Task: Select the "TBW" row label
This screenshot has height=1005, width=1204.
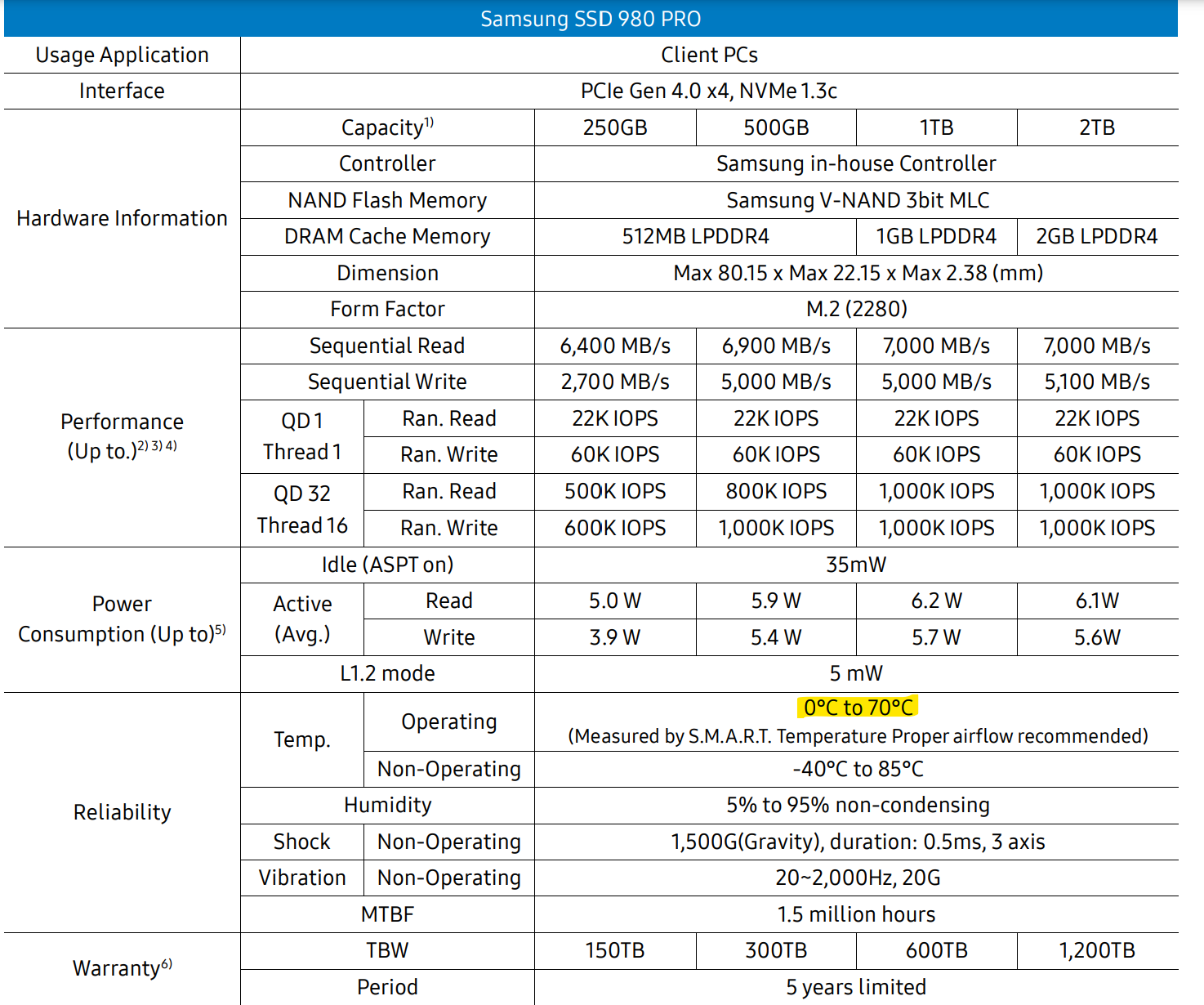Action: (x=387, y=950)
